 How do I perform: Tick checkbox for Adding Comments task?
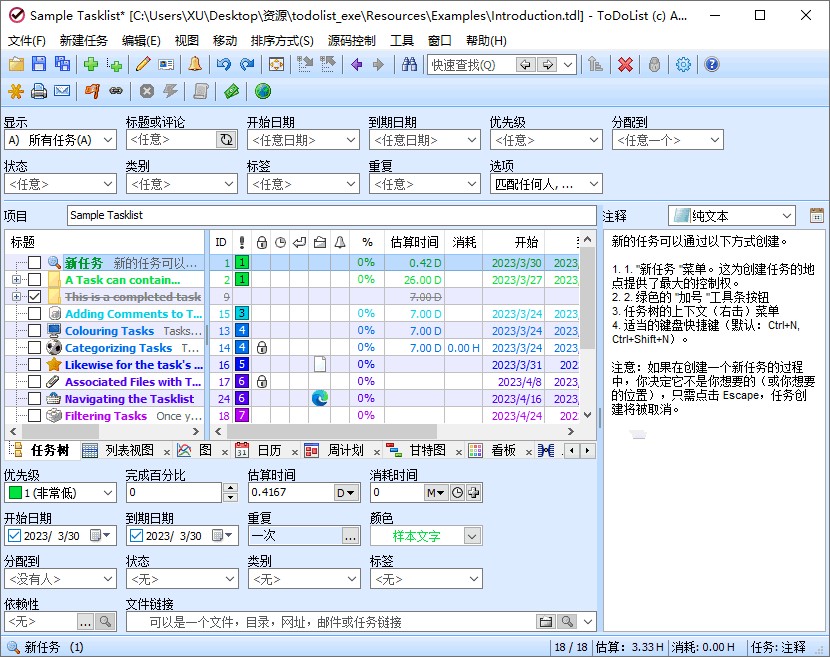34,313
